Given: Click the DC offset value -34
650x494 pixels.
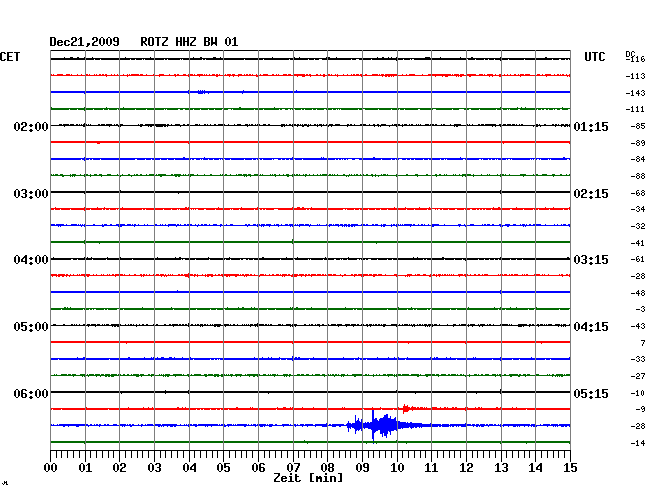Looking at the screenshot, I should 638,209.
